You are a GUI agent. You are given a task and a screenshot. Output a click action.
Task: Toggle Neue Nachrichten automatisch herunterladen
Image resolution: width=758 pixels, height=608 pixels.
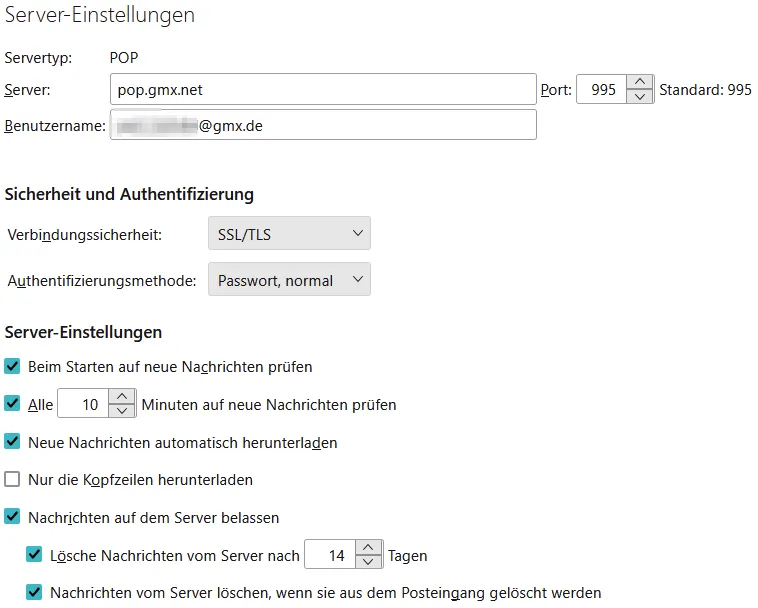click(x=12, y=441)
